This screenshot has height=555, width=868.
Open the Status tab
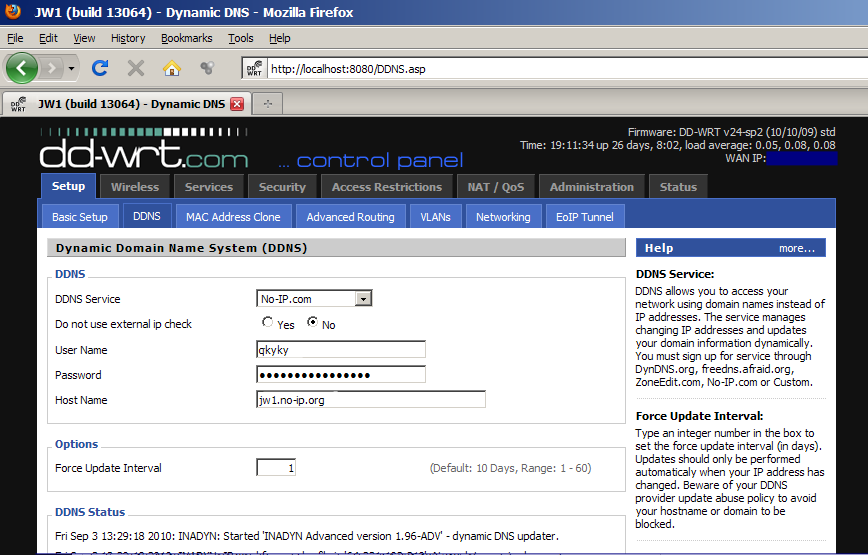click(x=678, y=187)
